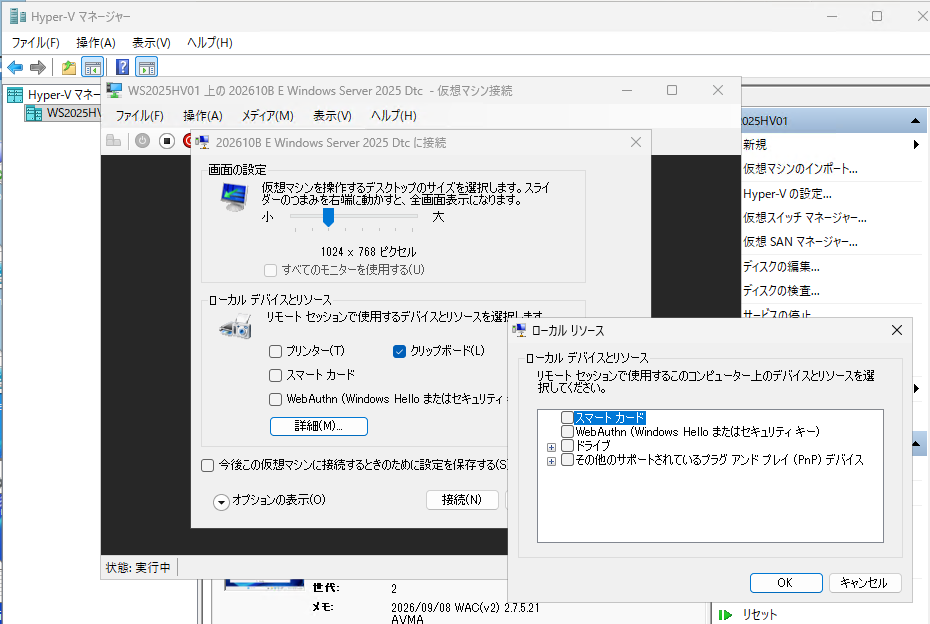This screenshot has height=624, width=930.
Task: Open VM connection 操作(A) menu
Action: pos(203,116)
